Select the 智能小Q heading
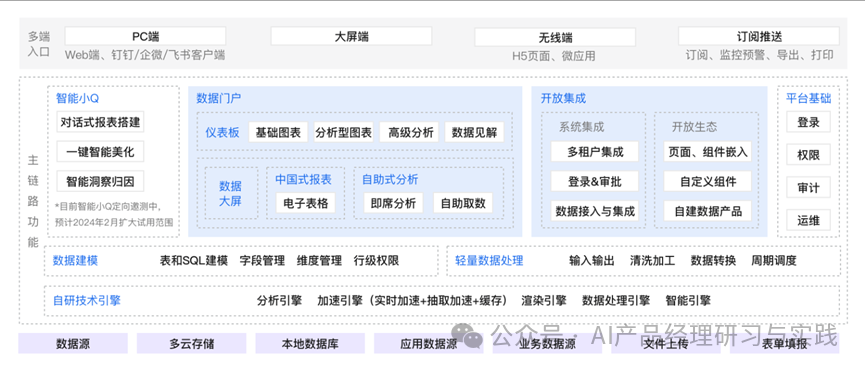The height and width of the screenshot is (370, 865). pos(77,98)
